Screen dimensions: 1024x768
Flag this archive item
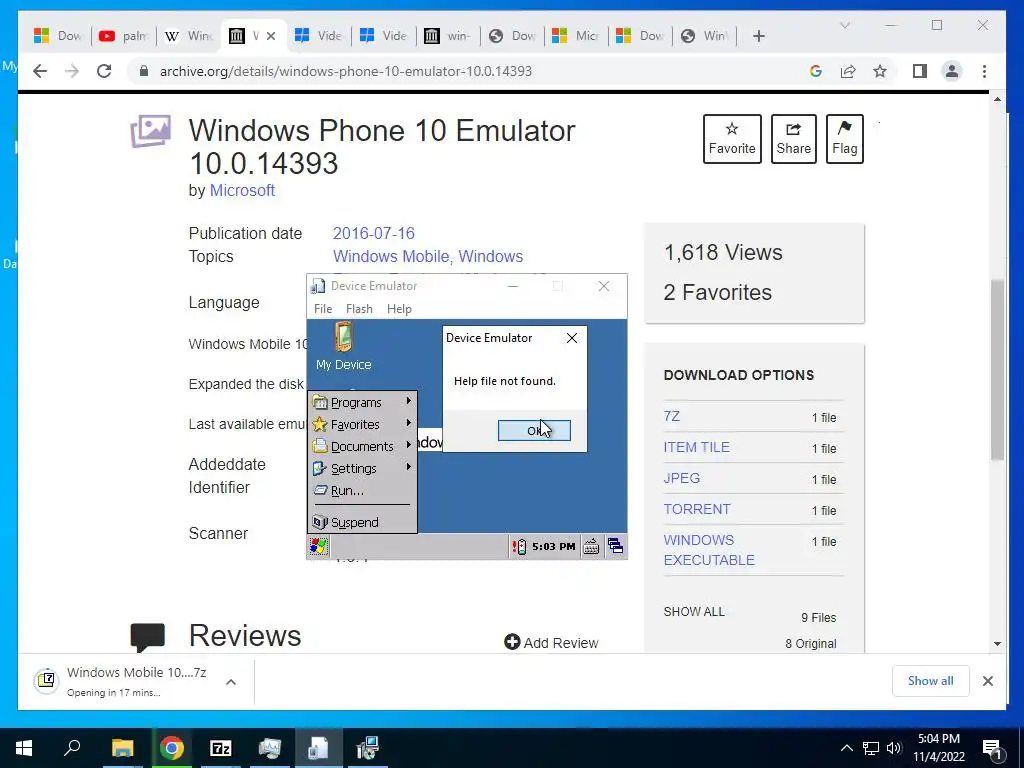pyautogui.click(x=844, y=138)
